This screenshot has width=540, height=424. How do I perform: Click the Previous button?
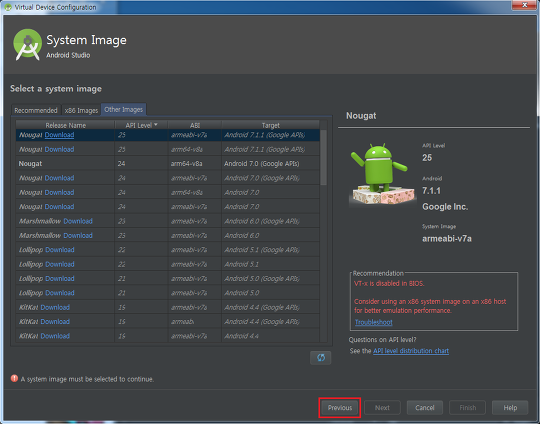(340, 407)
